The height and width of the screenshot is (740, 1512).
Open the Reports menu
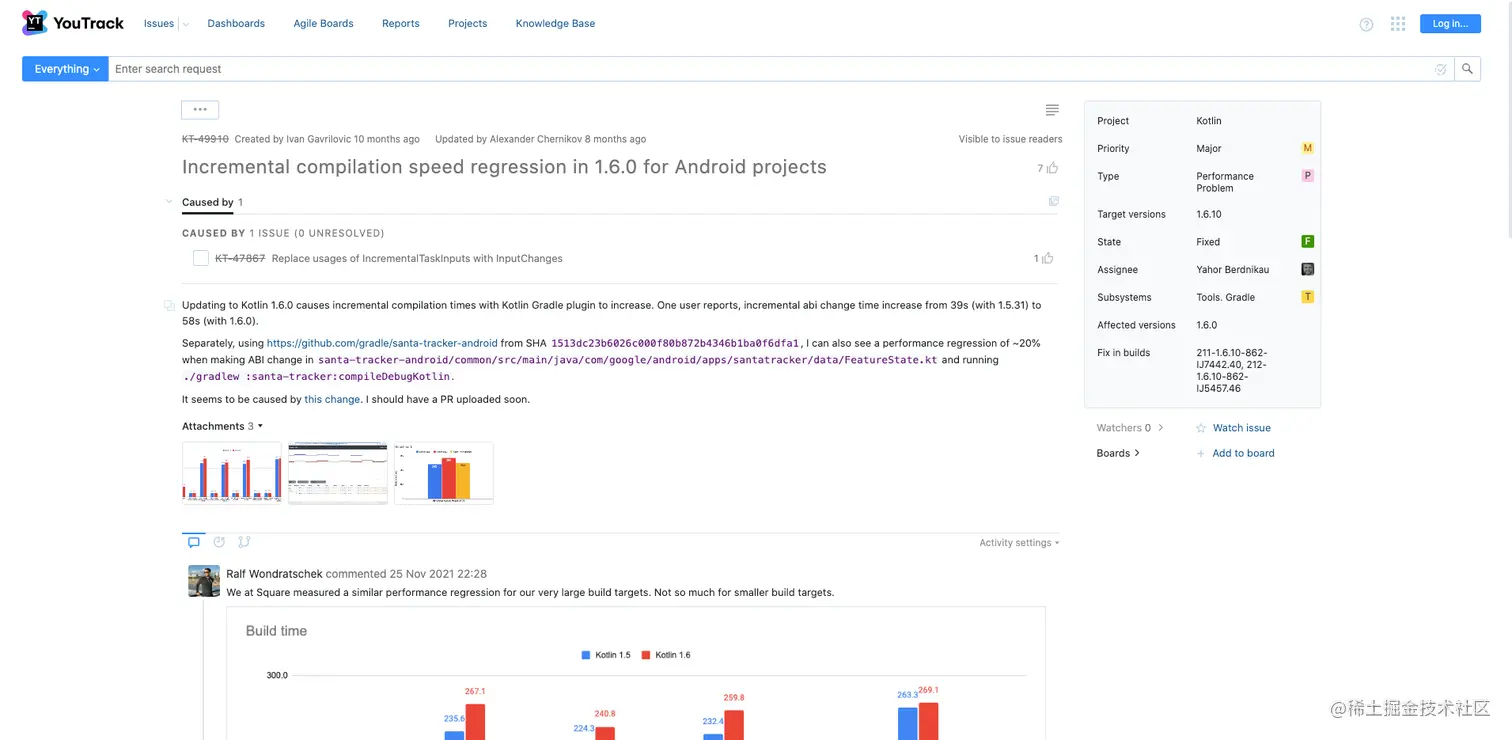coord(400,24)
